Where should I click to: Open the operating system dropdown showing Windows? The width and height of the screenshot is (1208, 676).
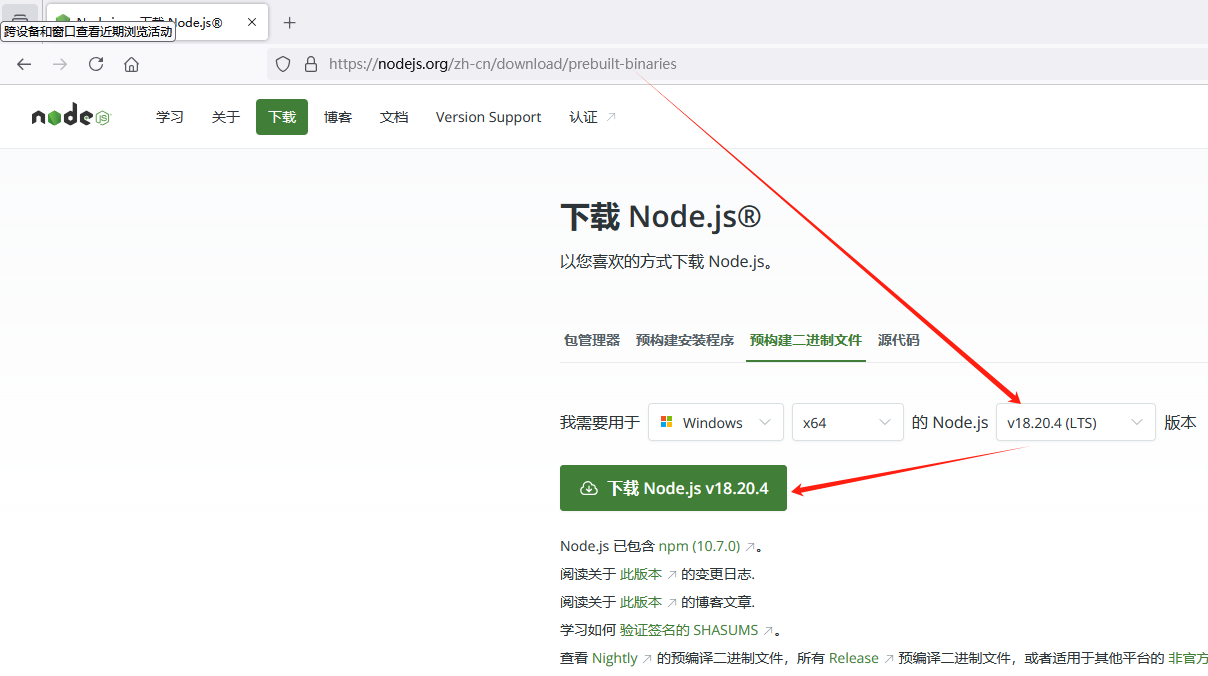(715, 422)
